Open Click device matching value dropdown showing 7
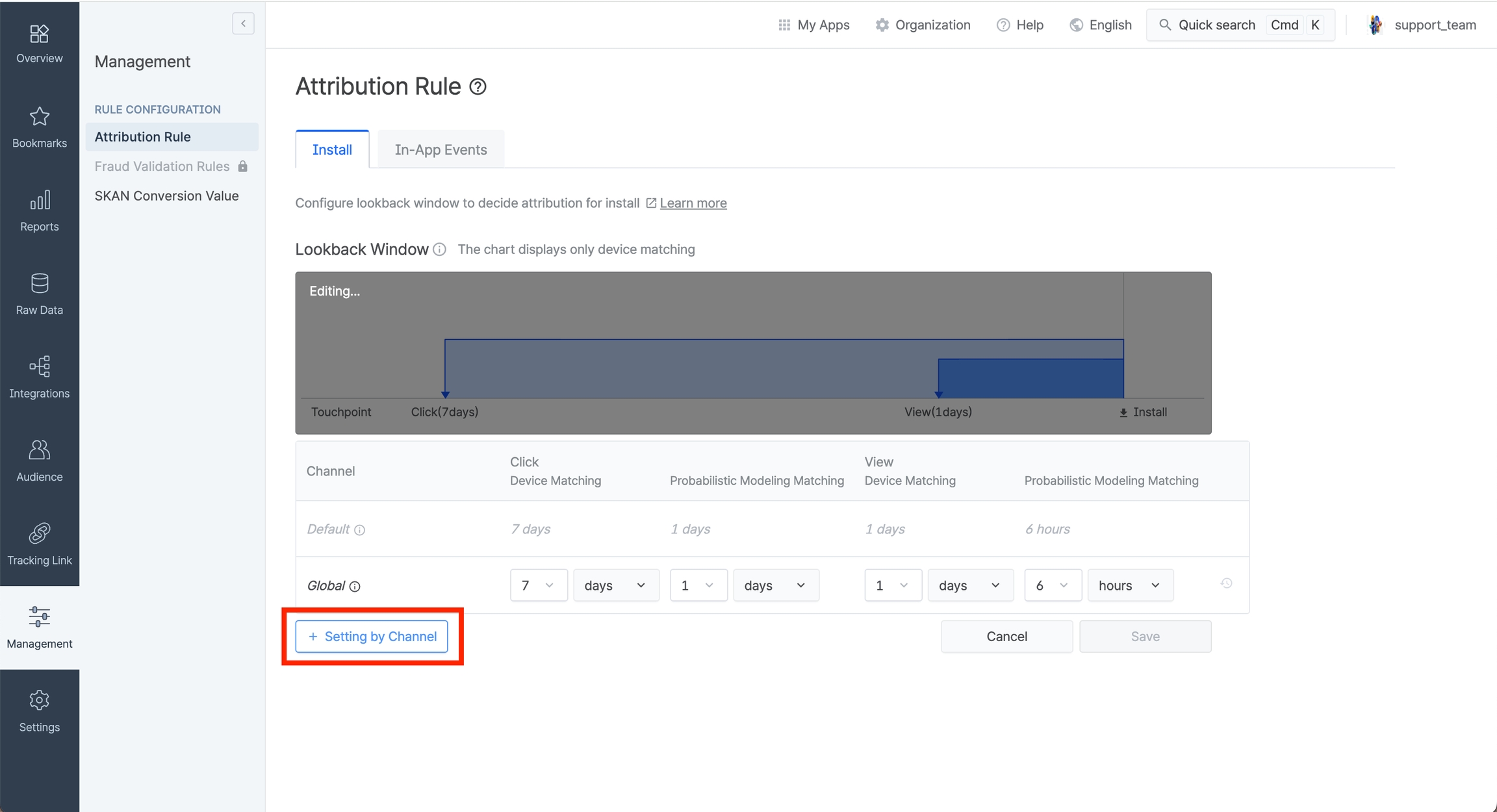Image resolution: width=1497 pixels, height=812 pixels. pos(538,585)
